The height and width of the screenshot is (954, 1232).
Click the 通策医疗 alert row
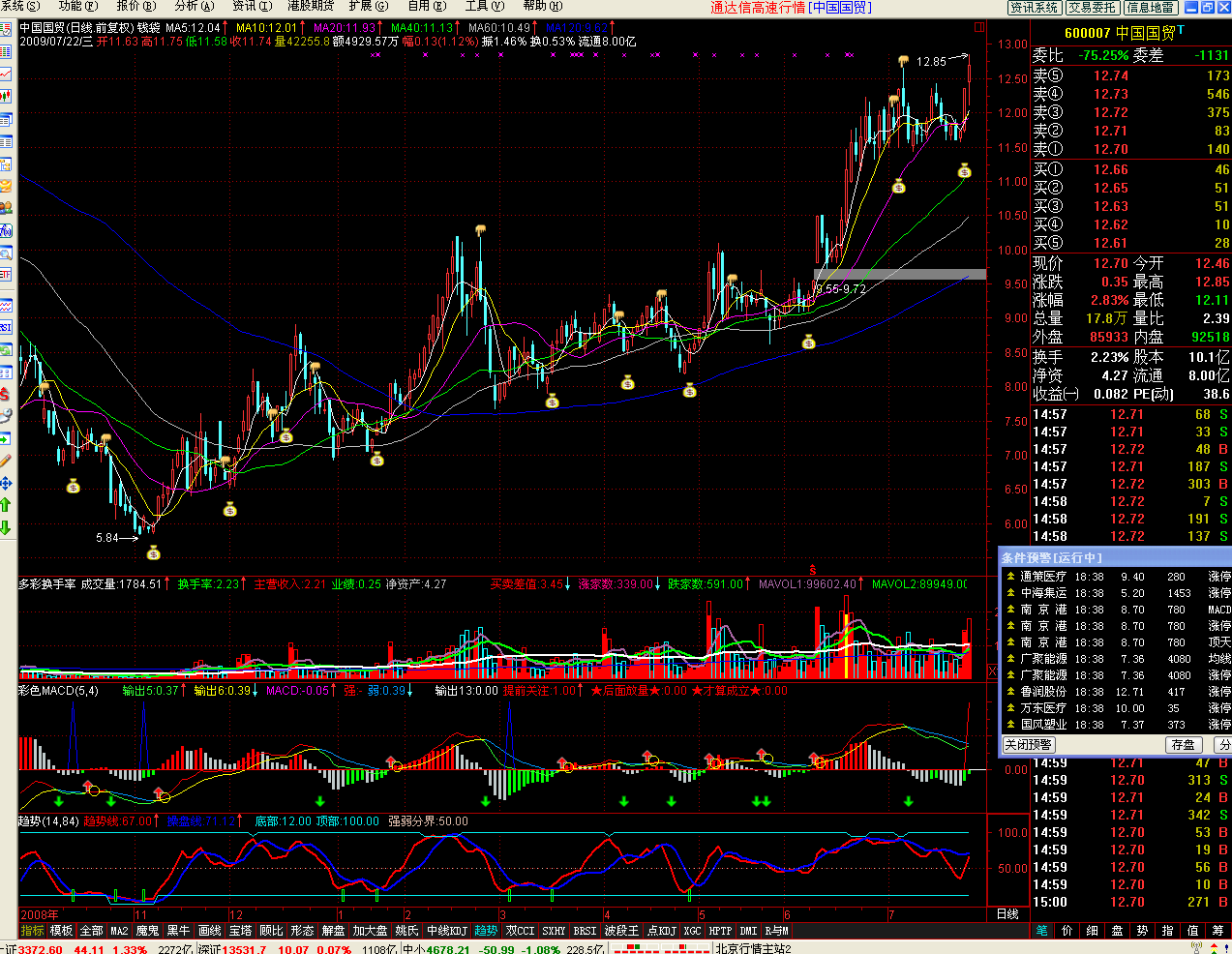[1114, 577]
